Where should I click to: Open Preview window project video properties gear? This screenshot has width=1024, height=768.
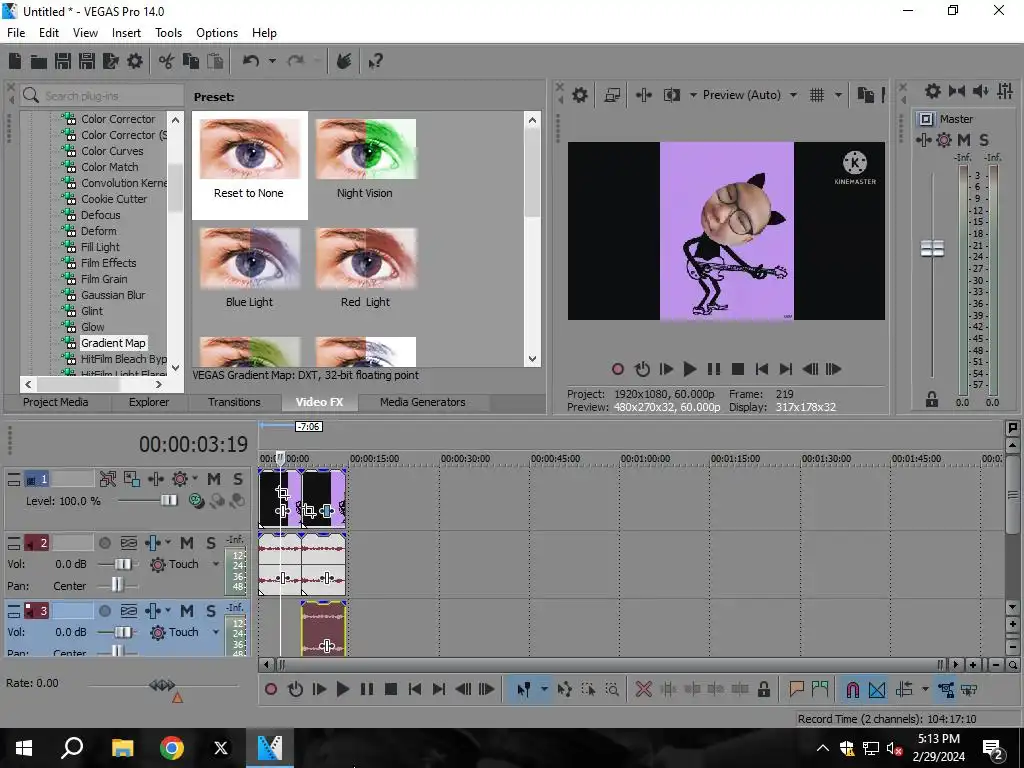click(580, 95)
